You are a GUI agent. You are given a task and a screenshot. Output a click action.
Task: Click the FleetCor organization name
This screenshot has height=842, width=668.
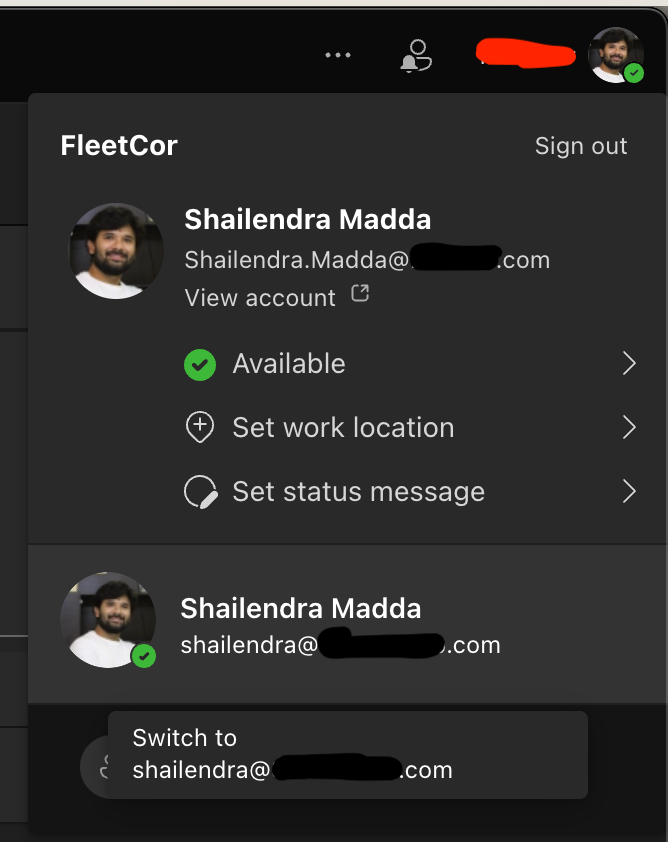click(119, 145)
